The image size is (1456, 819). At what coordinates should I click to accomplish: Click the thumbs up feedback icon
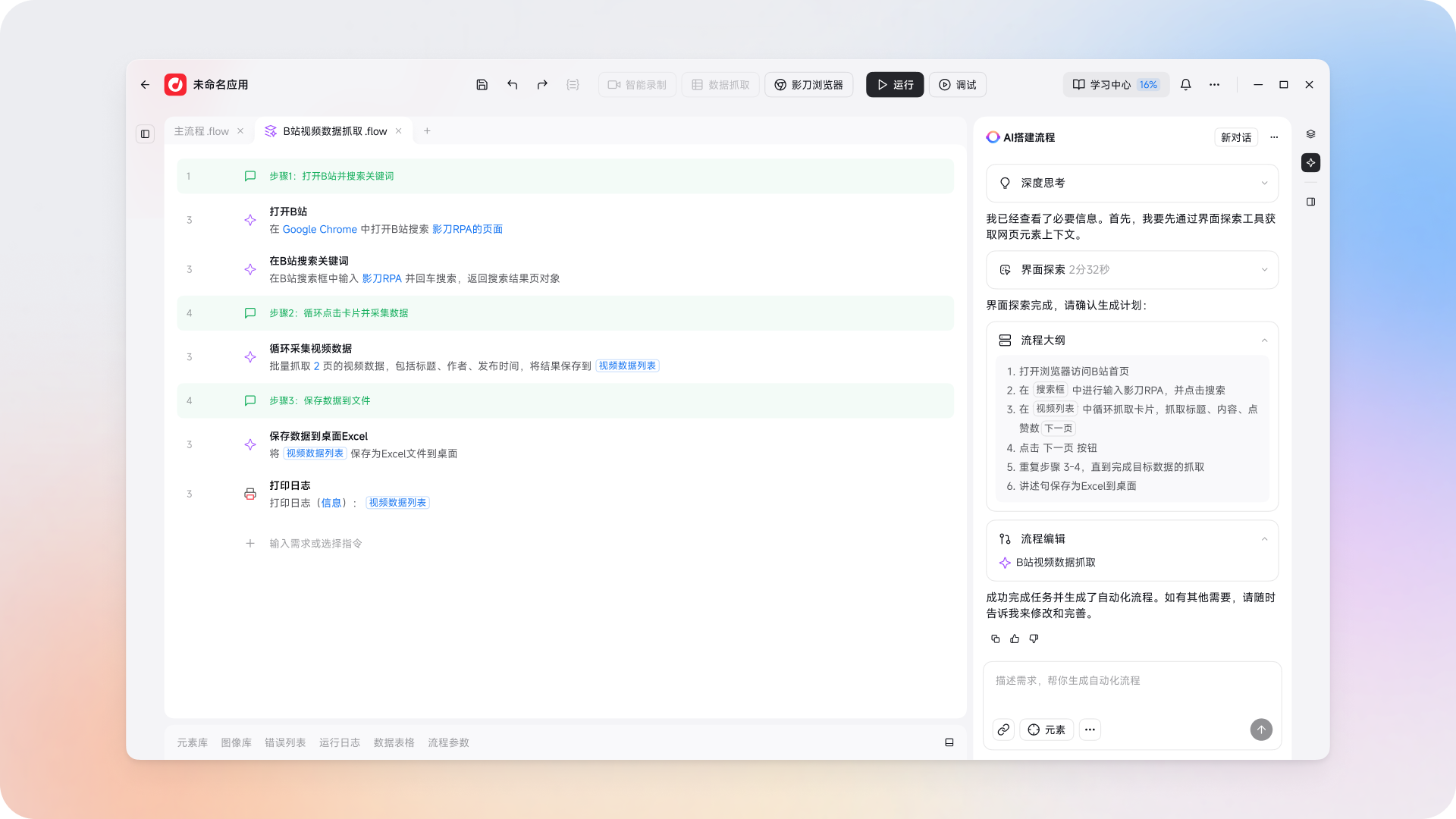(x=1015, y=639)
